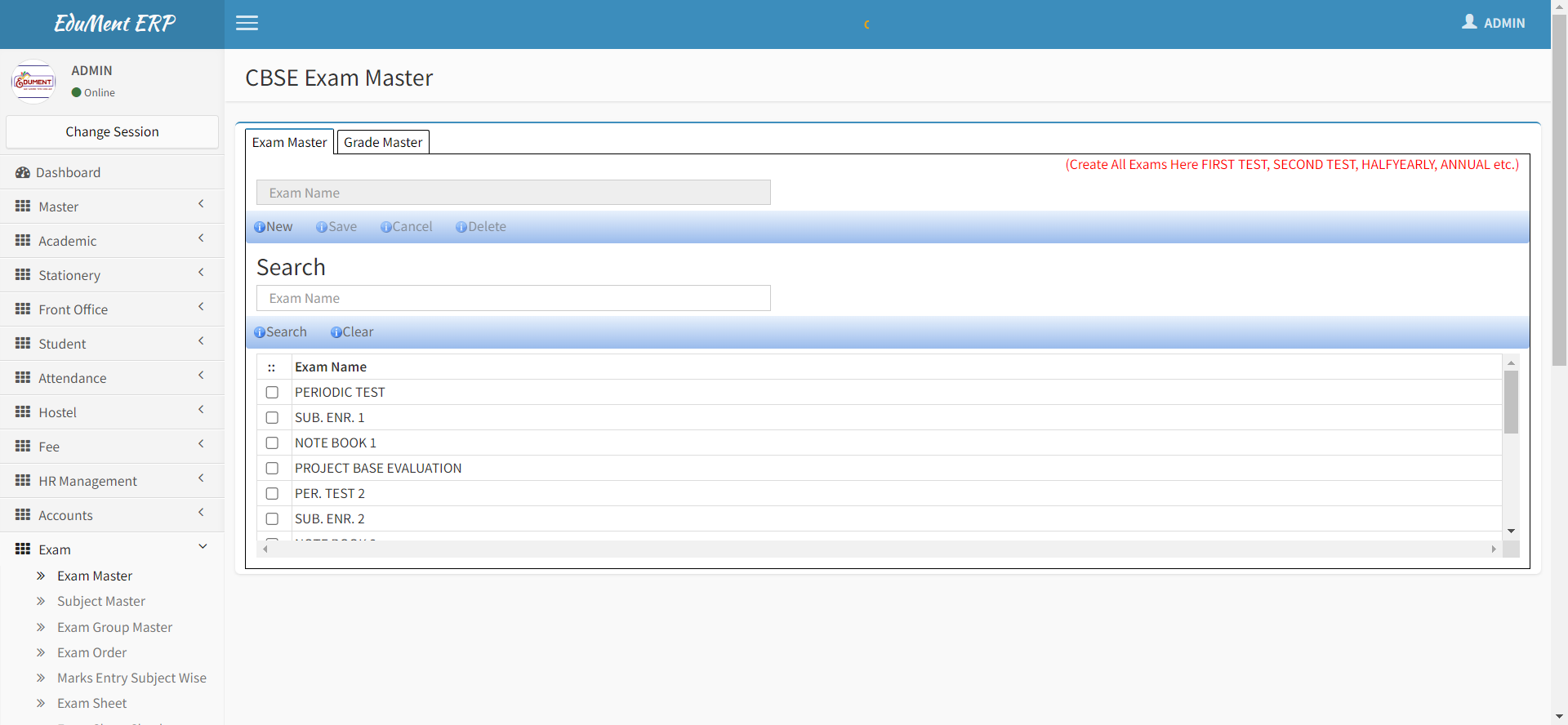The image size is (1568, 725).
Task: Open Subject Master from Exam submenu
Action: pyautogui.click(x=101, y=602)
